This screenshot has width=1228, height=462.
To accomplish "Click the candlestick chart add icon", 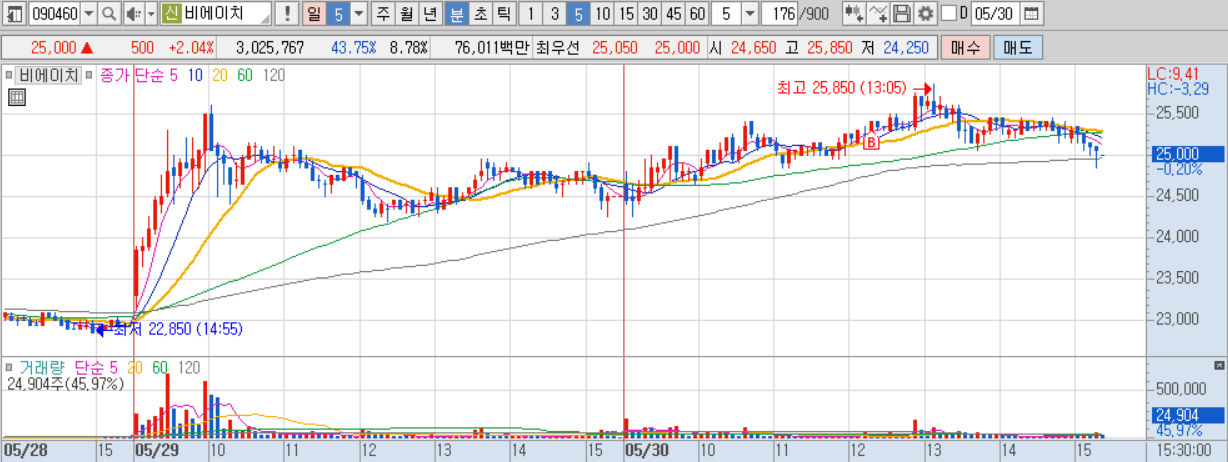I will [x=852, y=14].
